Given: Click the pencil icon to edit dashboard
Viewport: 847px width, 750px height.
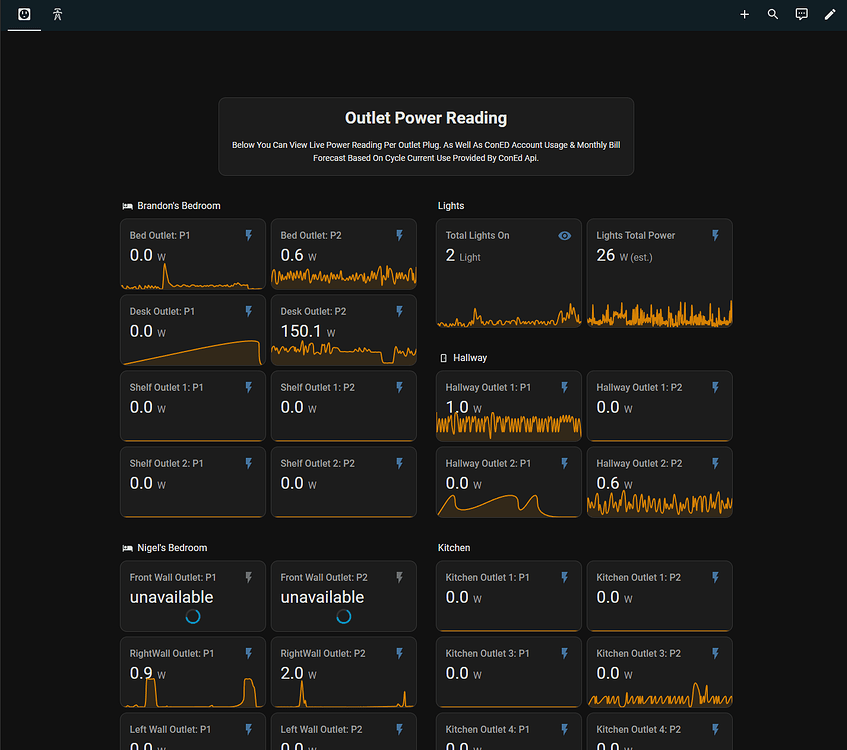Looking at the screenshot, I should click(x=829, y=15).
